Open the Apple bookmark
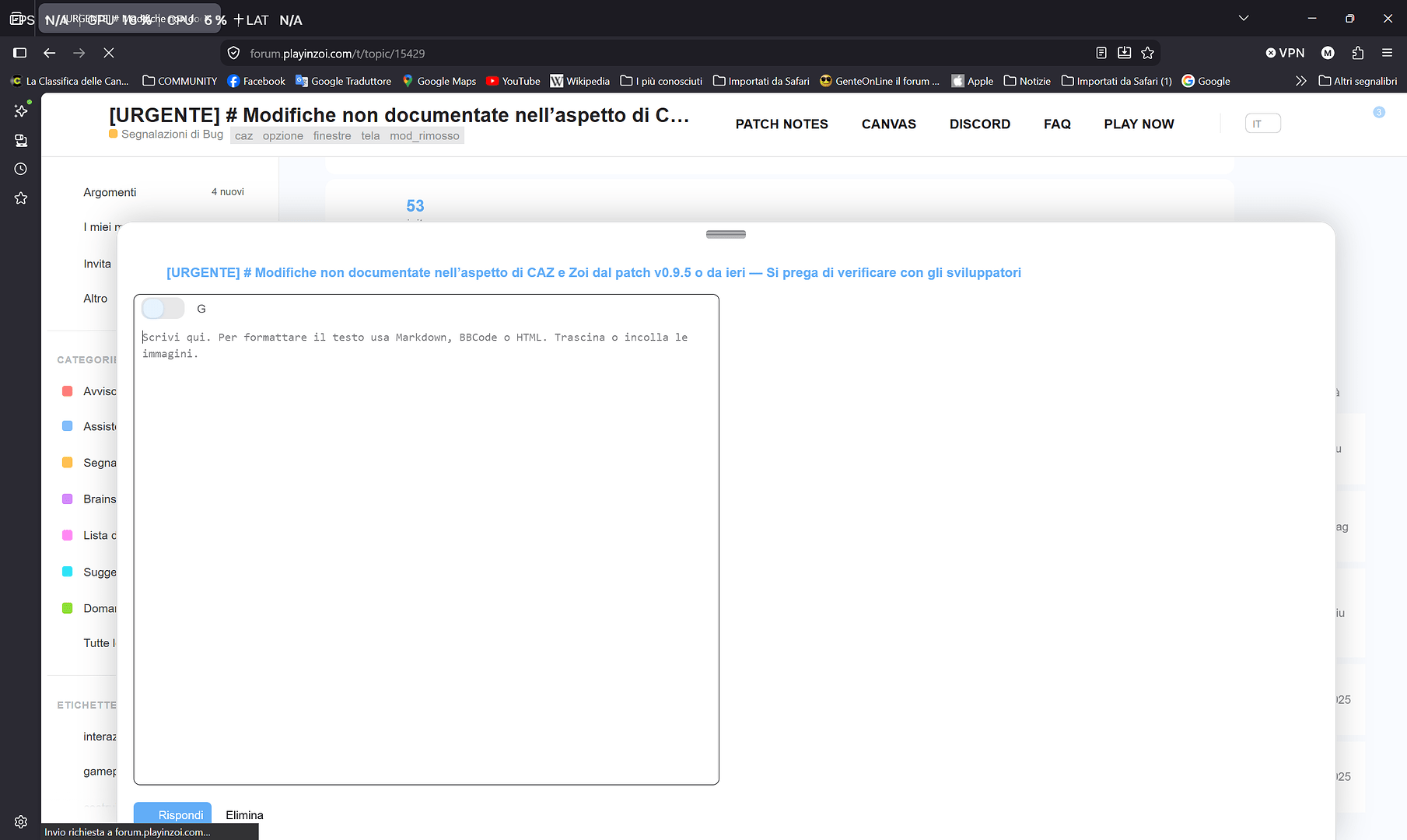The height and width of the screenshot is (840, 1407). (x=972, y=81)
